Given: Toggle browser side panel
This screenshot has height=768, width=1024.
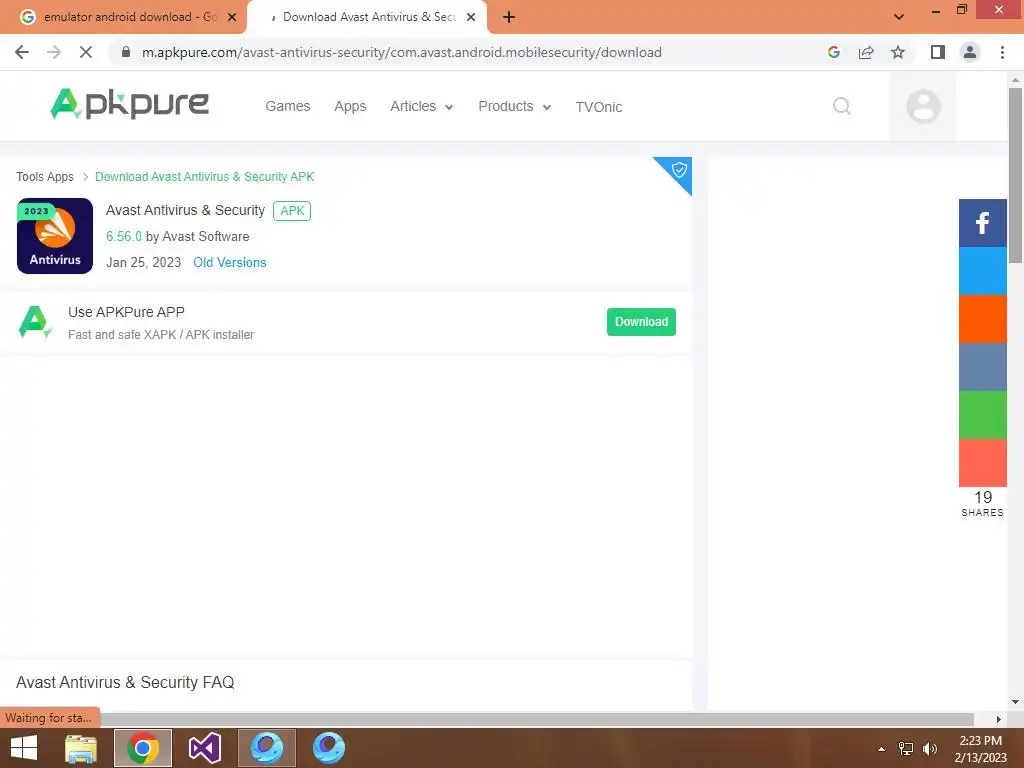Looking at the screenshot, I should 938,52.
